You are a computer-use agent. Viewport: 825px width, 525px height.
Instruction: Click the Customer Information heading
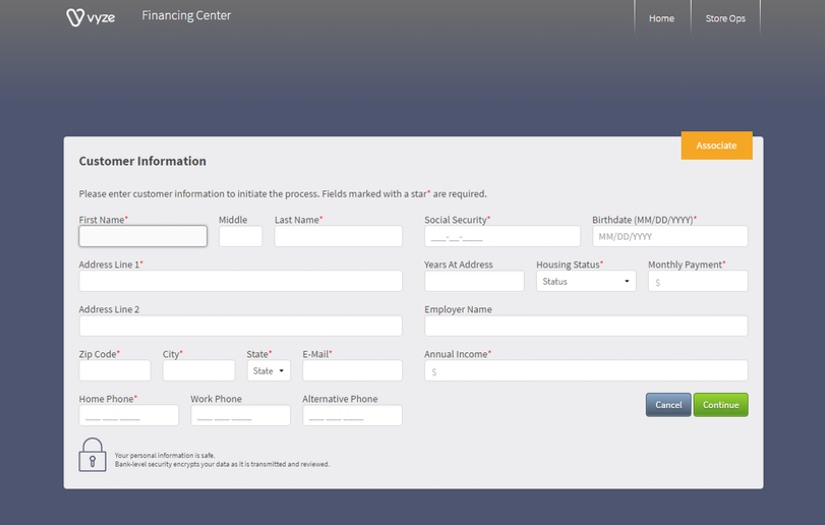pyautogui.click(x=143, y=161)
